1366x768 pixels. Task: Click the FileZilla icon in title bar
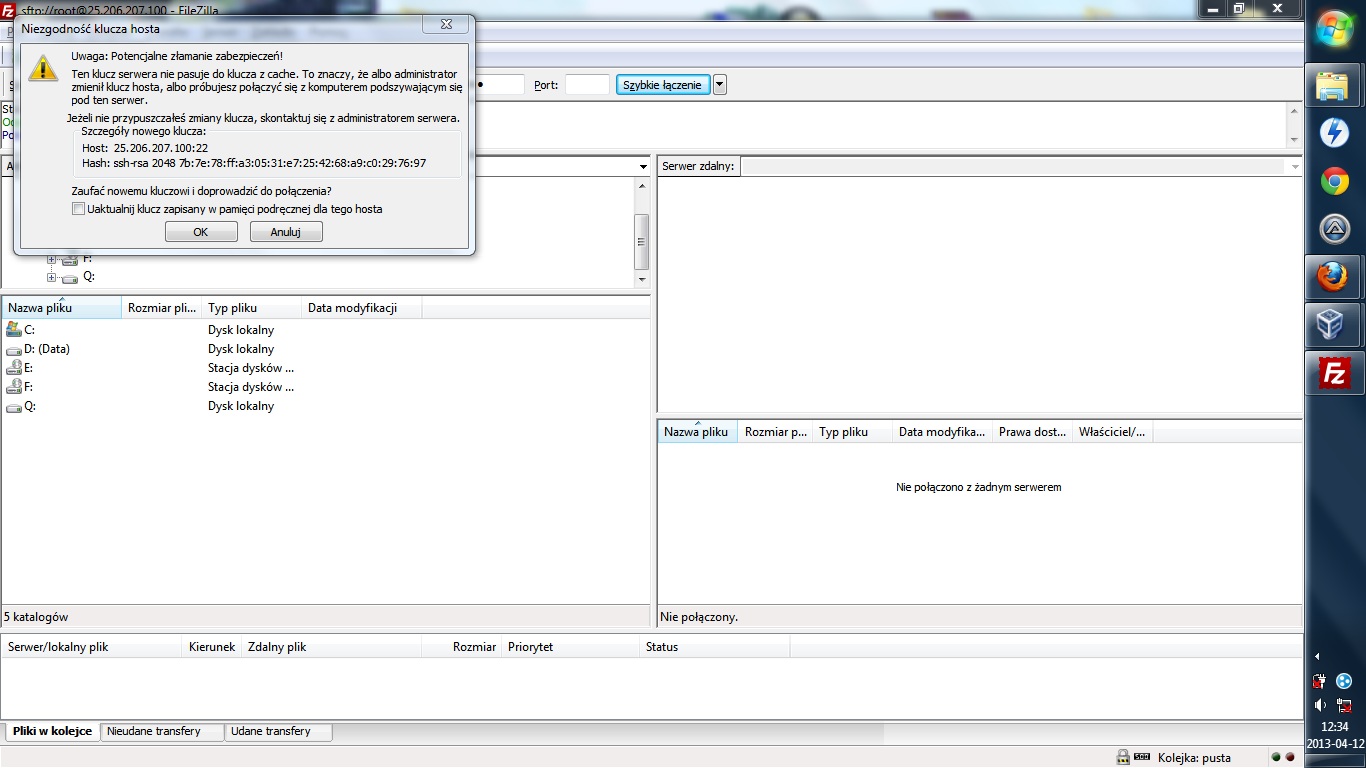pyautogui.click(x=9, y=10)
